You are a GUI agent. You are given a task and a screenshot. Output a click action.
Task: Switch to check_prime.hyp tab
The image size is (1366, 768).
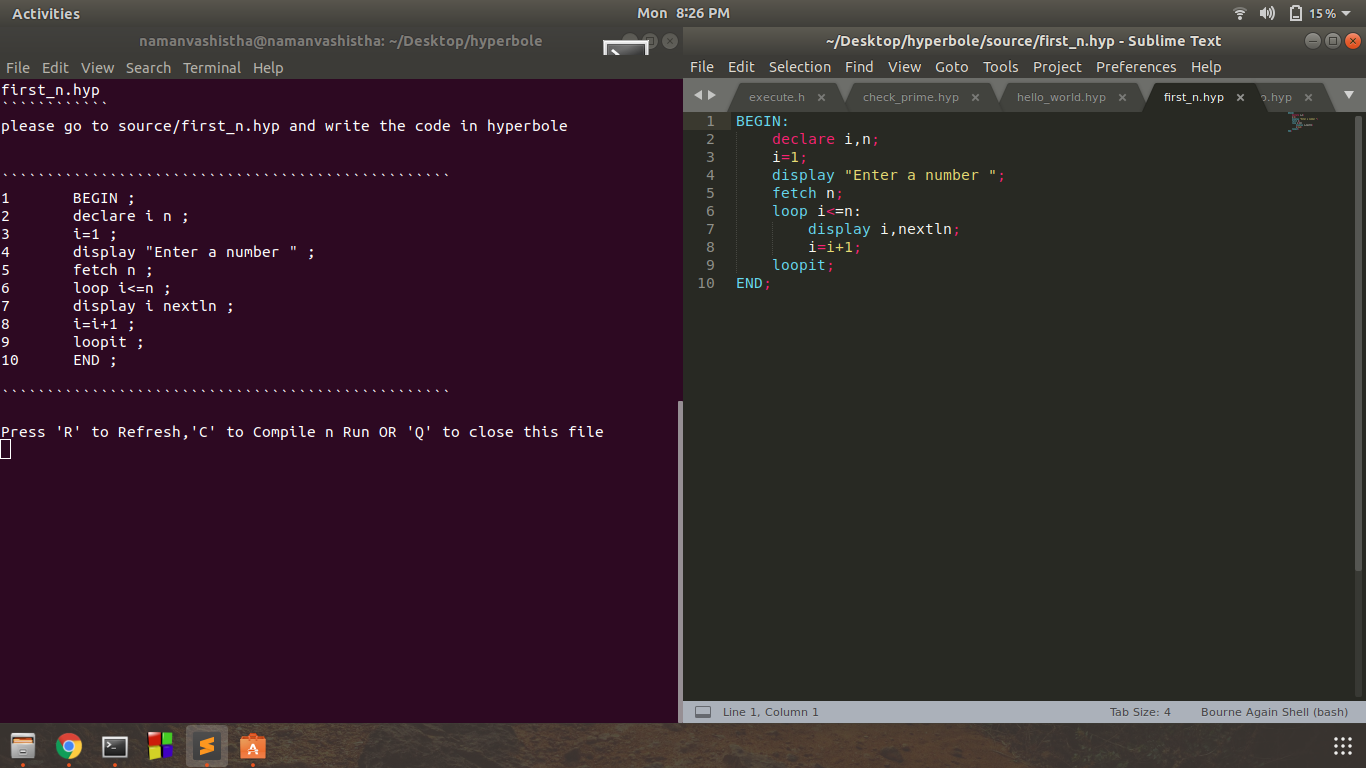(x=911, y=97)
